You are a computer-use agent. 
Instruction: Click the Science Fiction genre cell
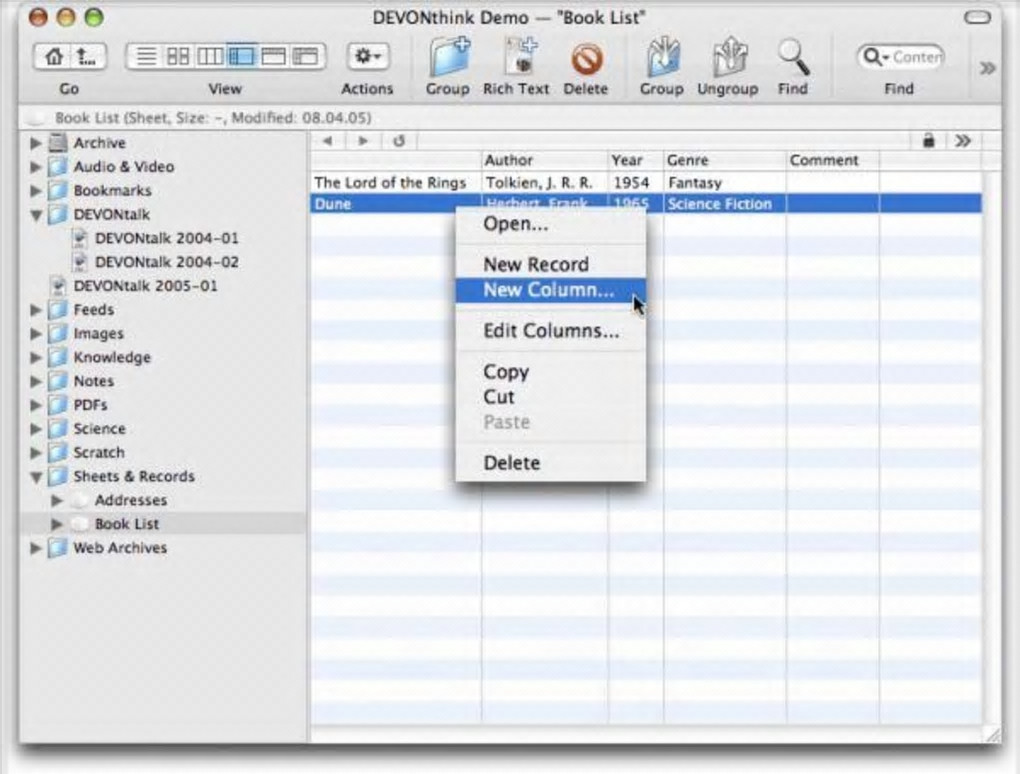click(725, 204)
